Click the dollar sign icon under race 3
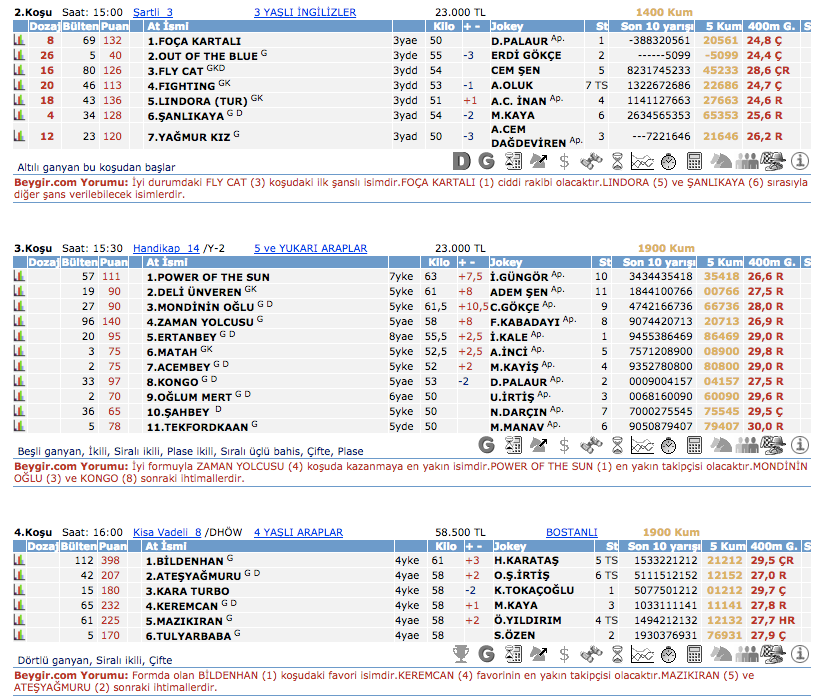This screenshot has height=700, width=830. tap(565, 444)
